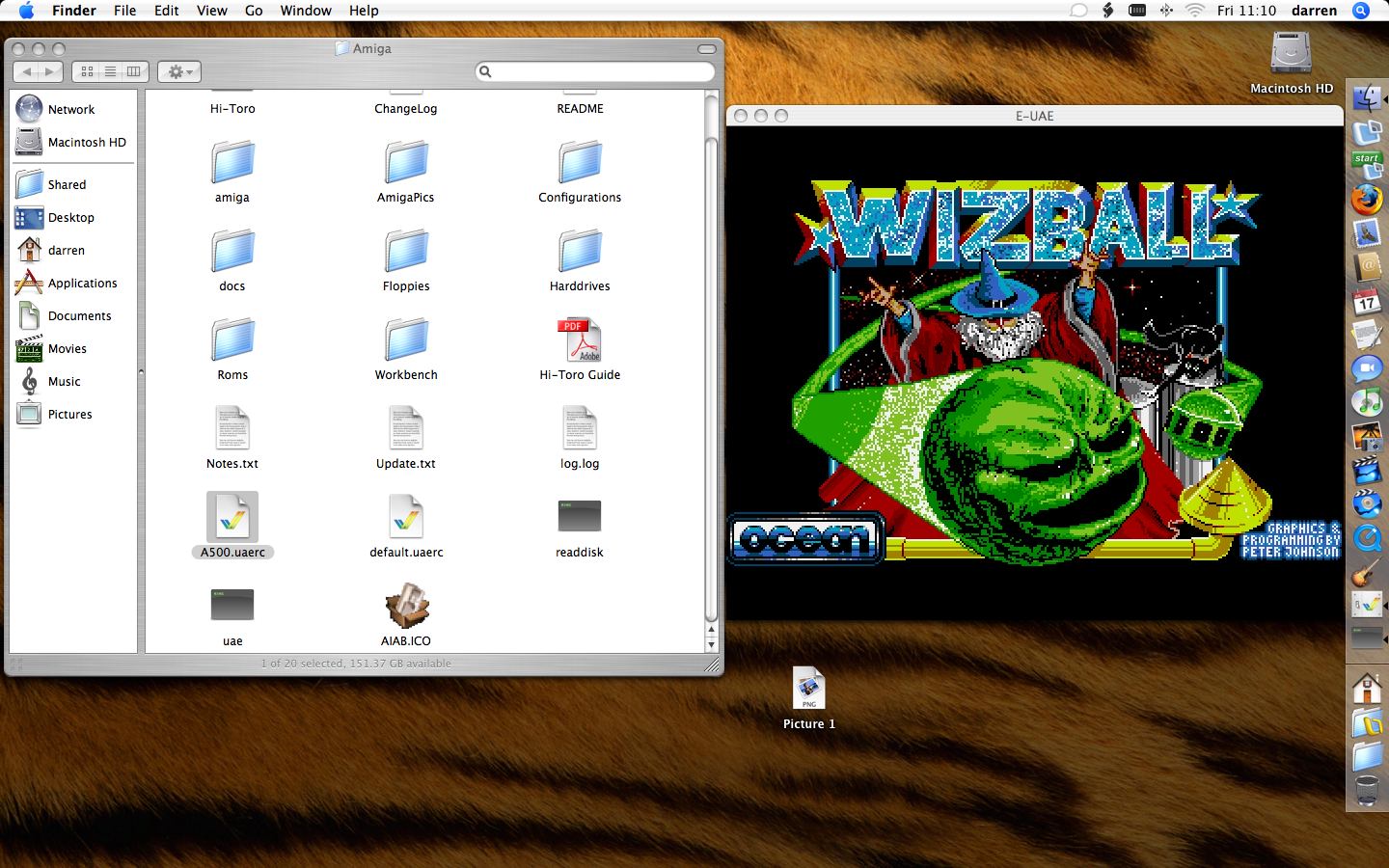Select the Picture 1 PNG on desktop

click(x=809, y=689)
